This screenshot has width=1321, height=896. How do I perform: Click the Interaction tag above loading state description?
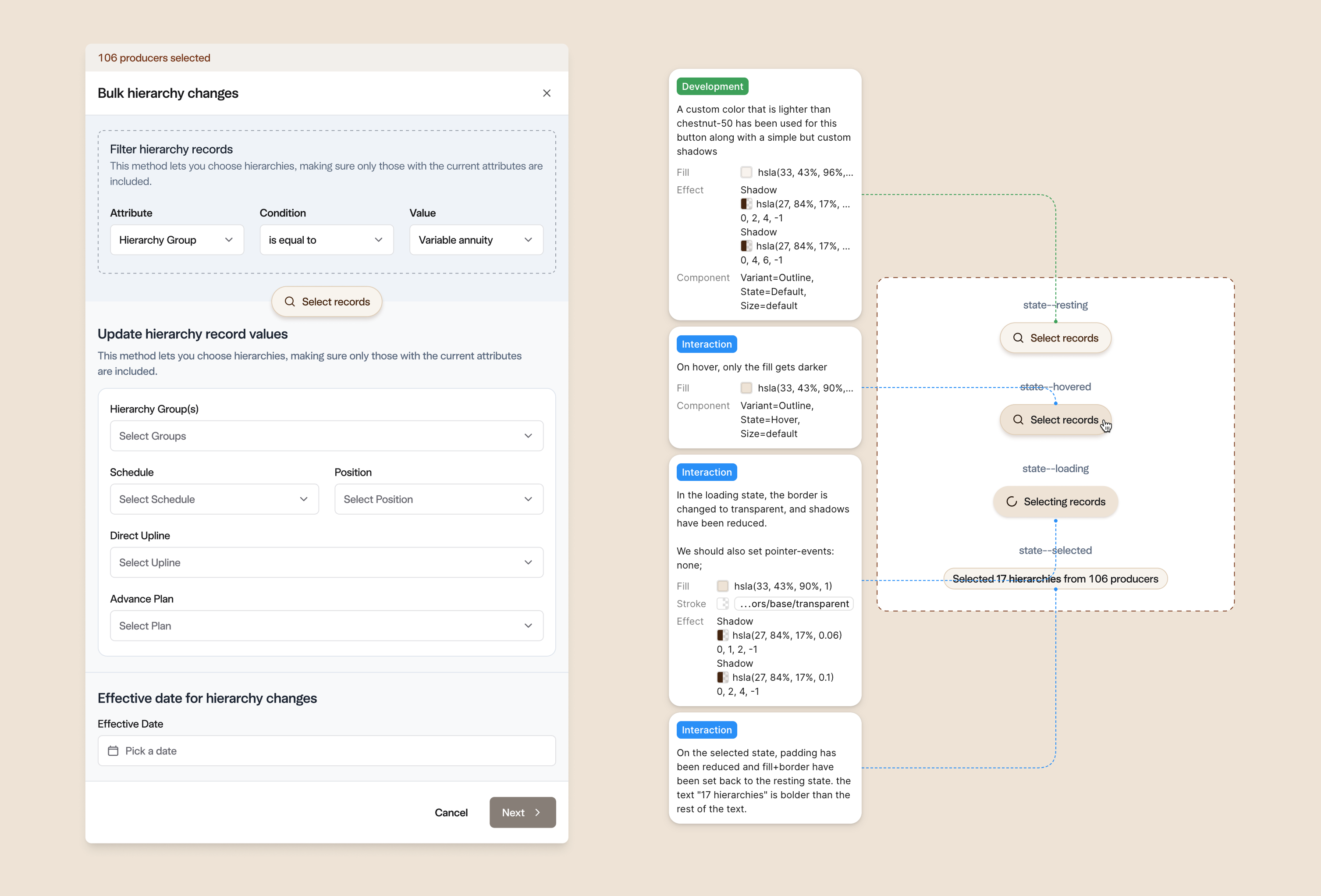tap(707, 473)
